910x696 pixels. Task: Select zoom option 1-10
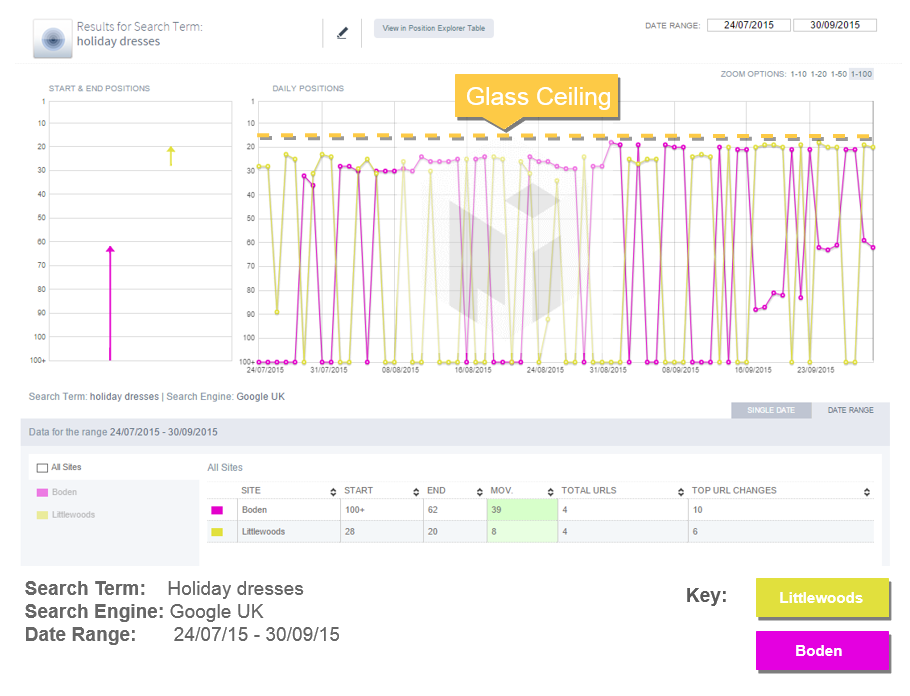click(x=799, y=74)
